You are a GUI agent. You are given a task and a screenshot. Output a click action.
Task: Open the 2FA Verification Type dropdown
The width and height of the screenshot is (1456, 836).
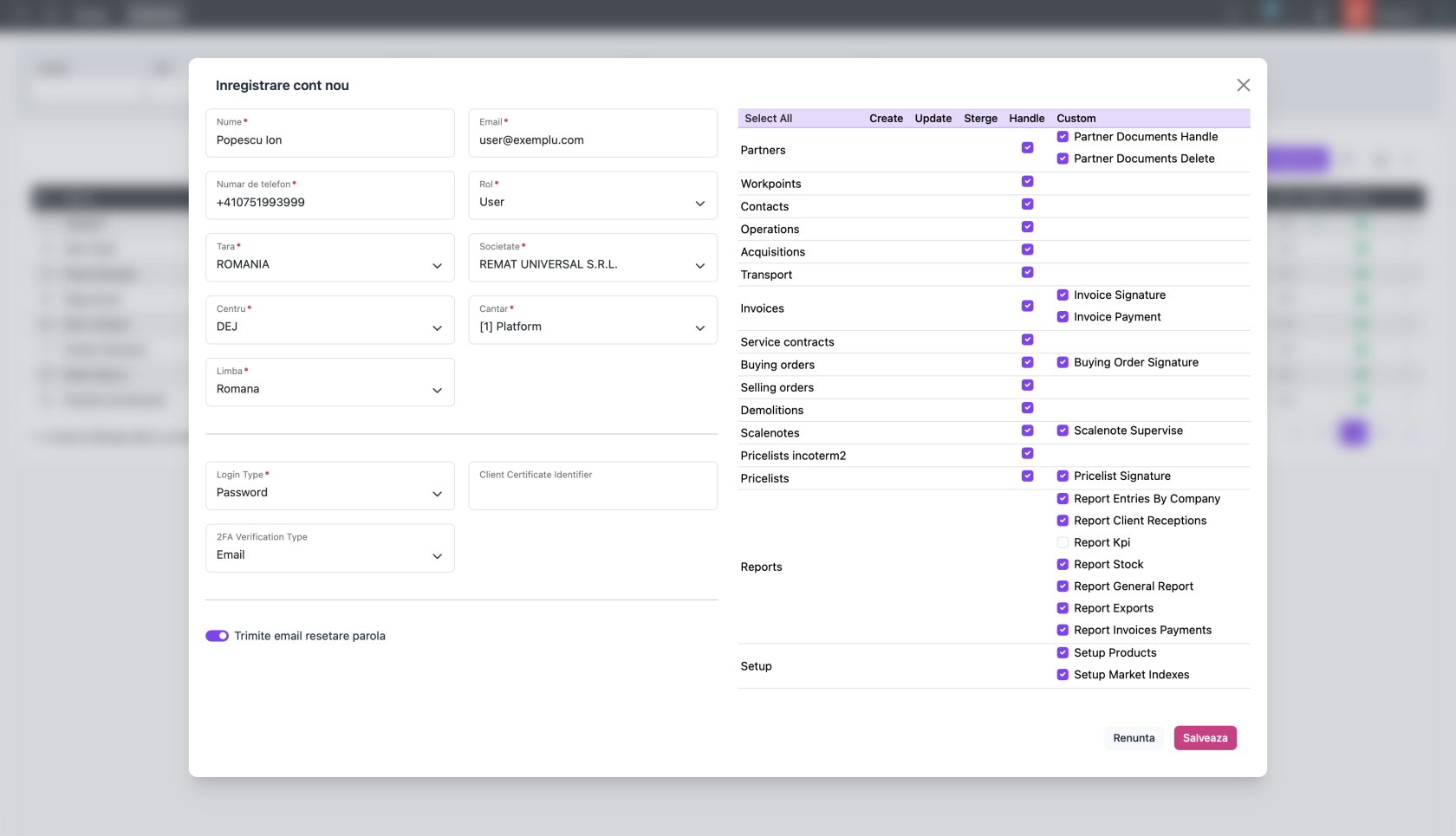pos(330,548)
